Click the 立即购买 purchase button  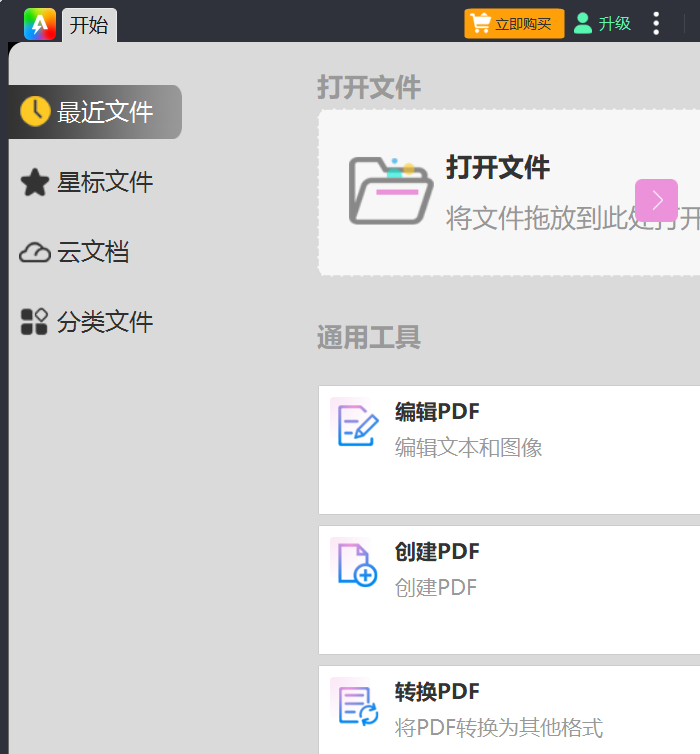tap(514, 23)
